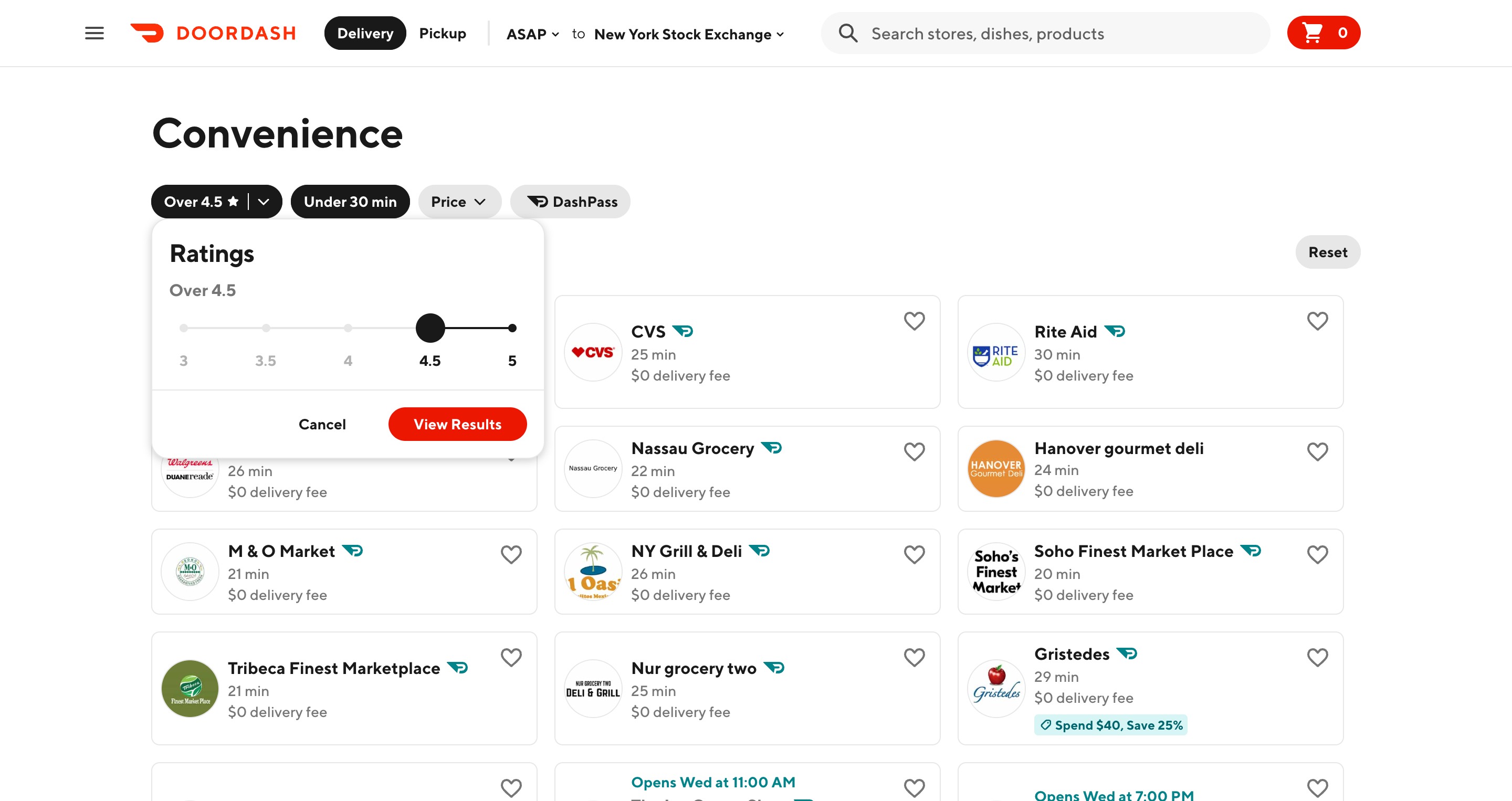Expand the Price filter dropdown
Viewport: 1512px width, 801px height.
pos(459,202)
